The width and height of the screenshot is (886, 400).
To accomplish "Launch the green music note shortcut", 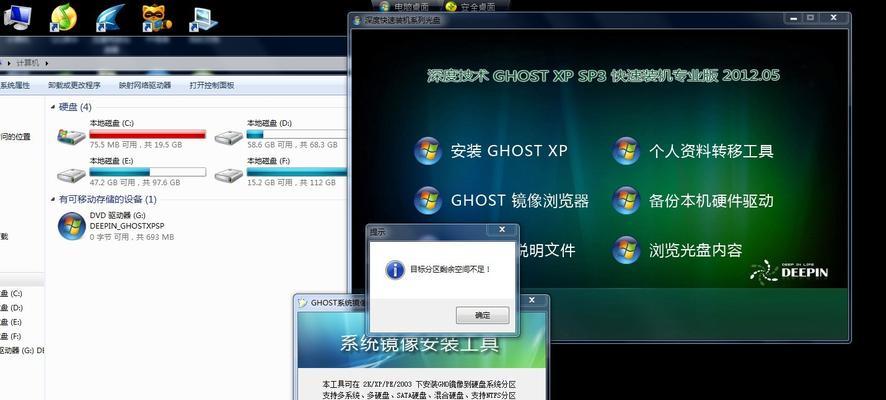I will (63, 17).
